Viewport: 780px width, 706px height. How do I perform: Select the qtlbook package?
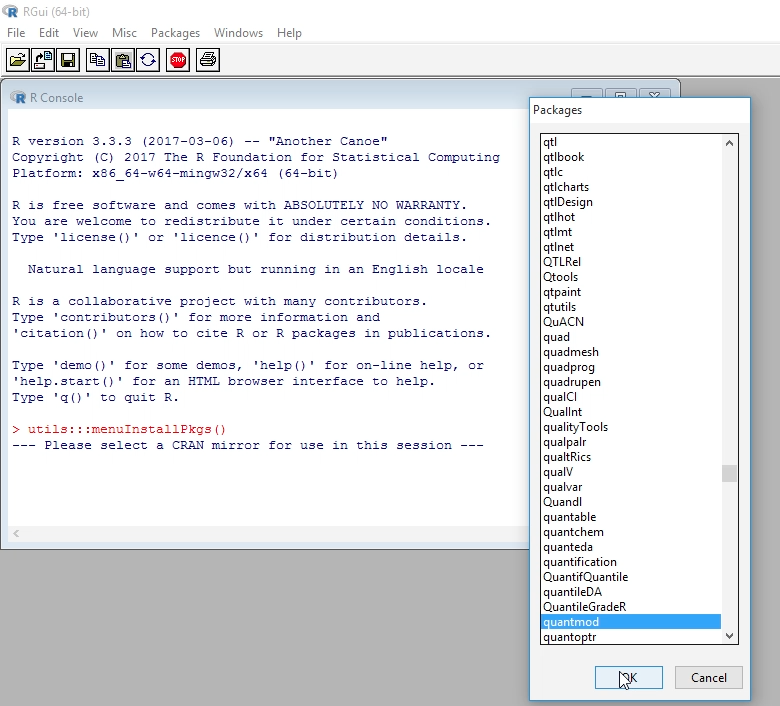[630, 157]
